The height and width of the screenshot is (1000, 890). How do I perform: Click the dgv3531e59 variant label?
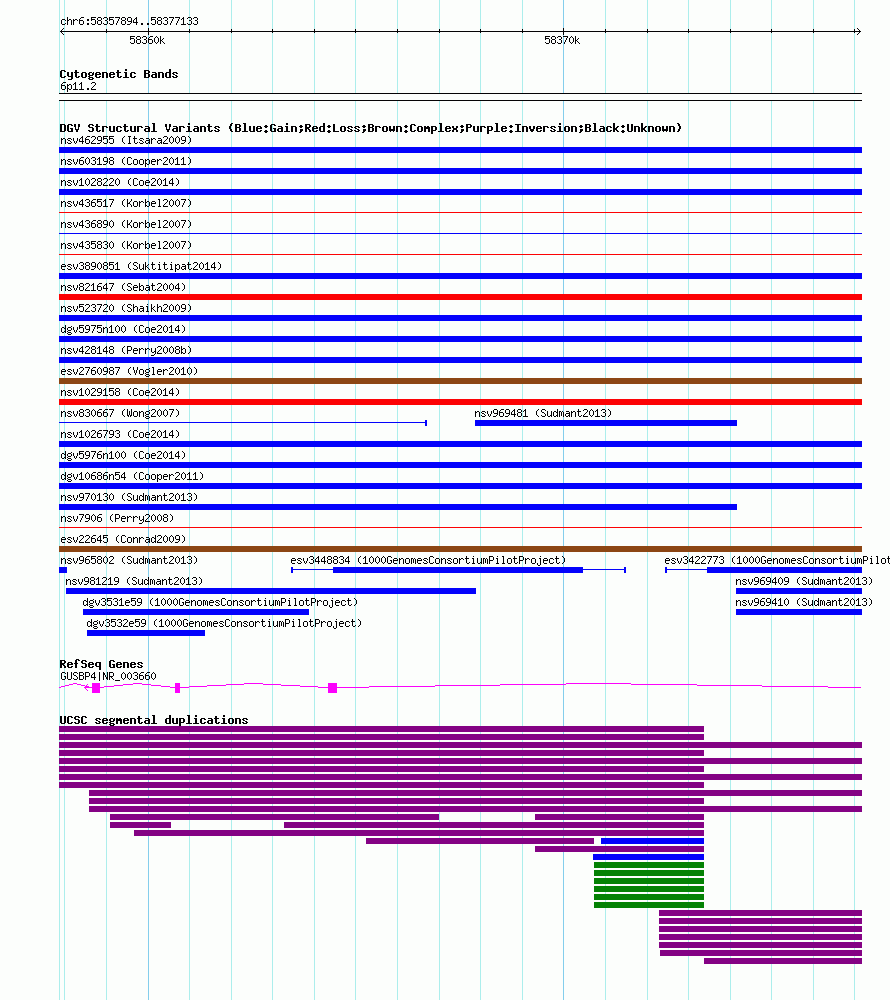pyautogui.click(x=220, y=603)
